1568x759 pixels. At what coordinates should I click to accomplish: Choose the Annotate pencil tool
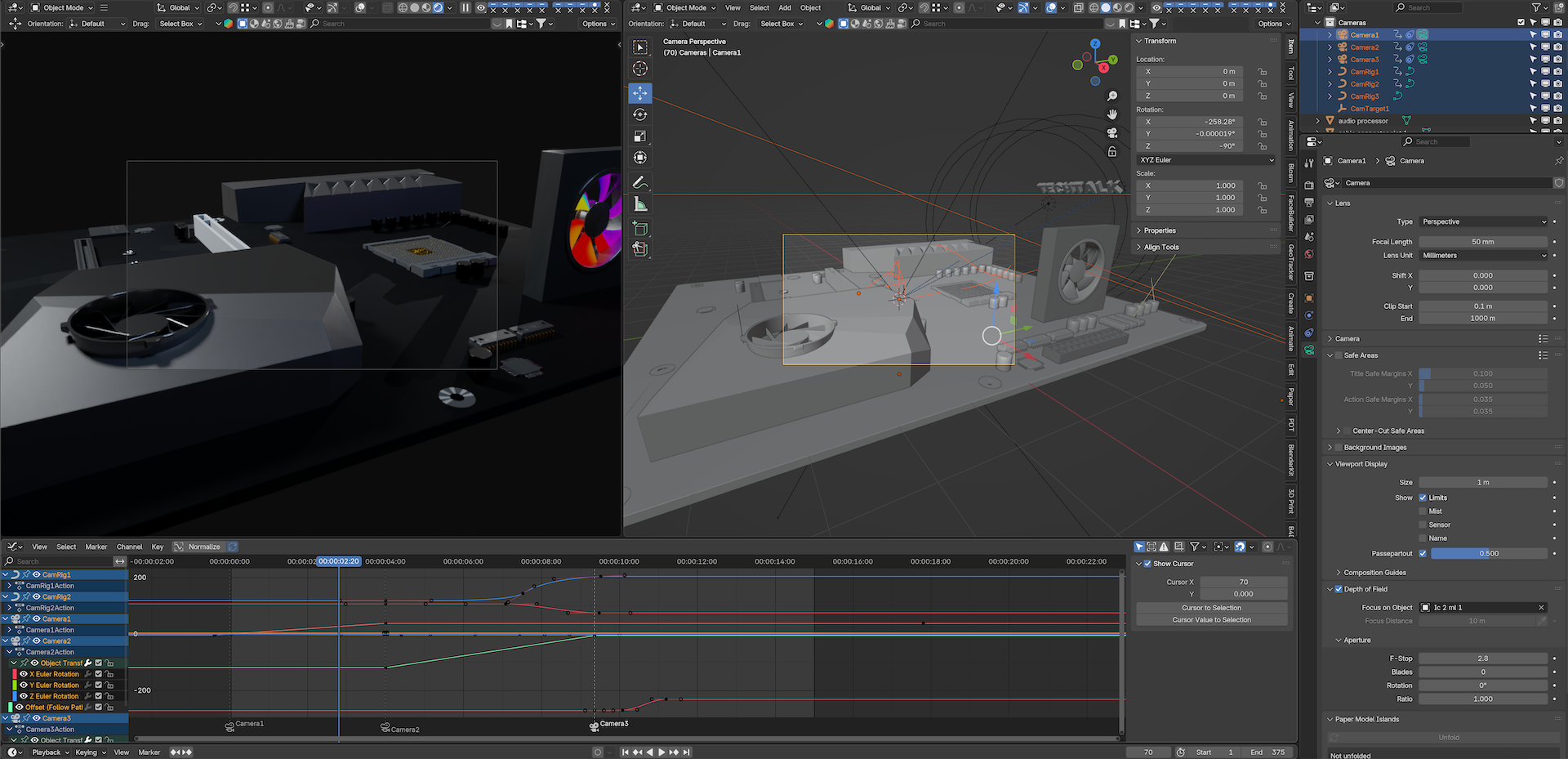[640, 182]
